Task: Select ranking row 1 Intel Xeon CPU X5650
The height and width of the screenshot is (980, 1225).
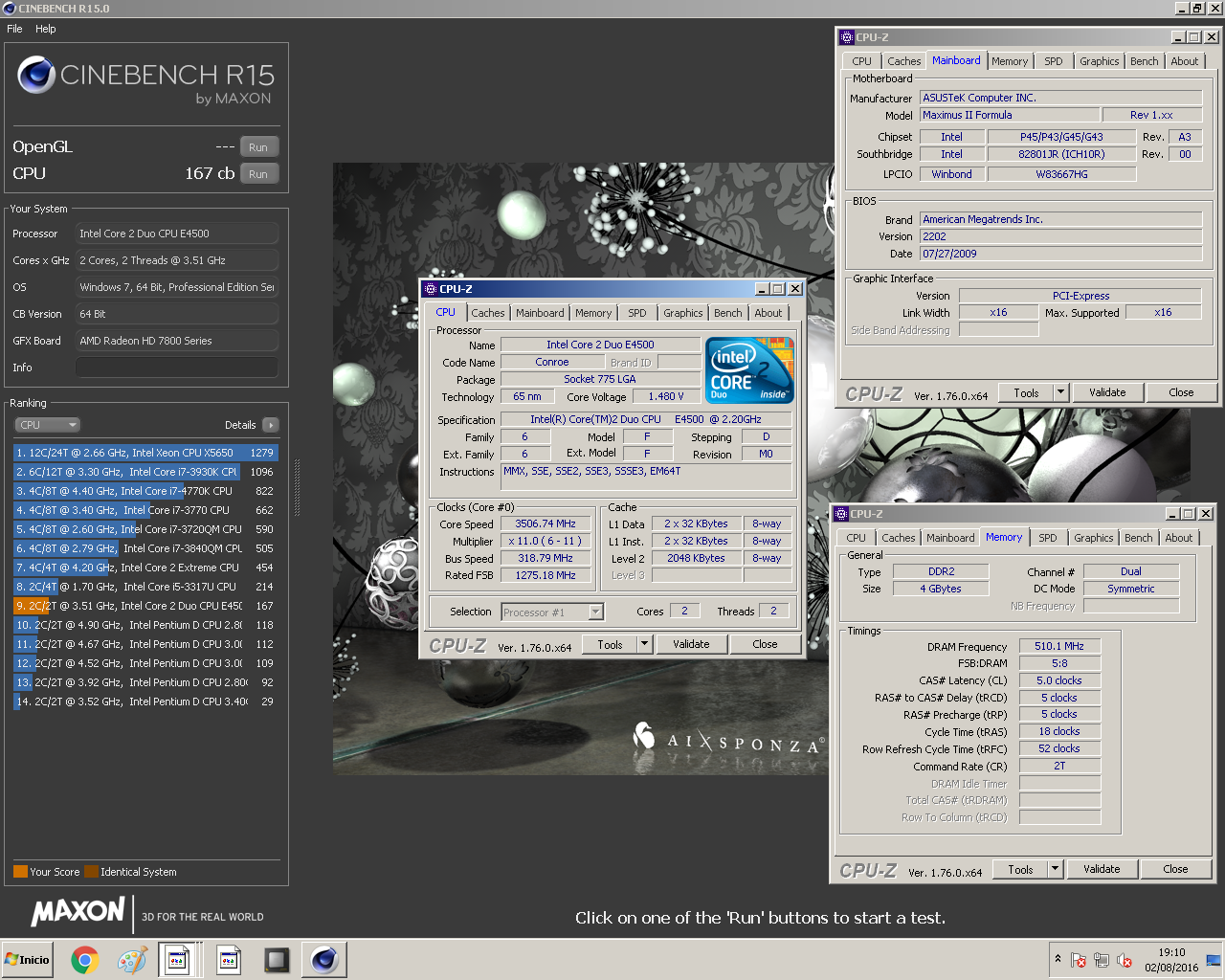Action: click(x=145, y=453)
